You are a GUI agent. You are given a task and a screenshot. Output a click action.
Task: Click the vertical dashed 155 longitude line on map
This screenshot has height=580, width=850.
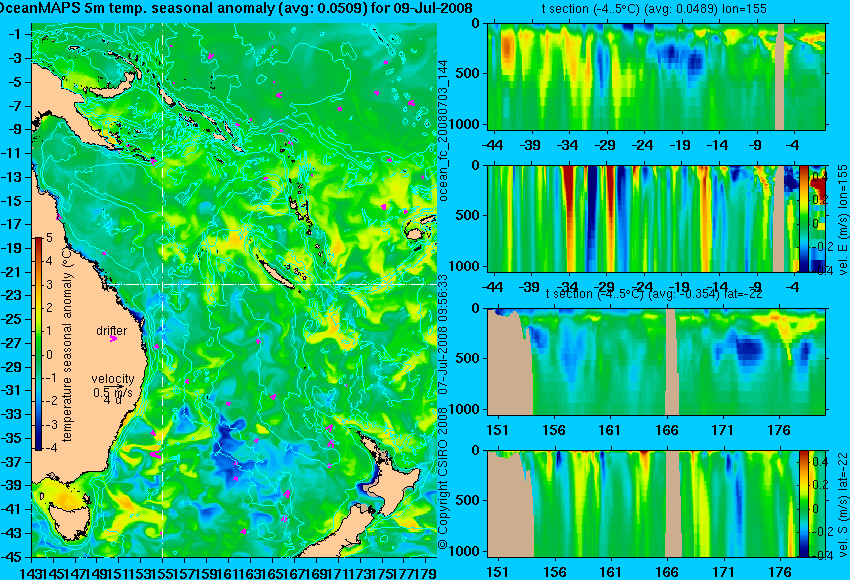[163, 290]
